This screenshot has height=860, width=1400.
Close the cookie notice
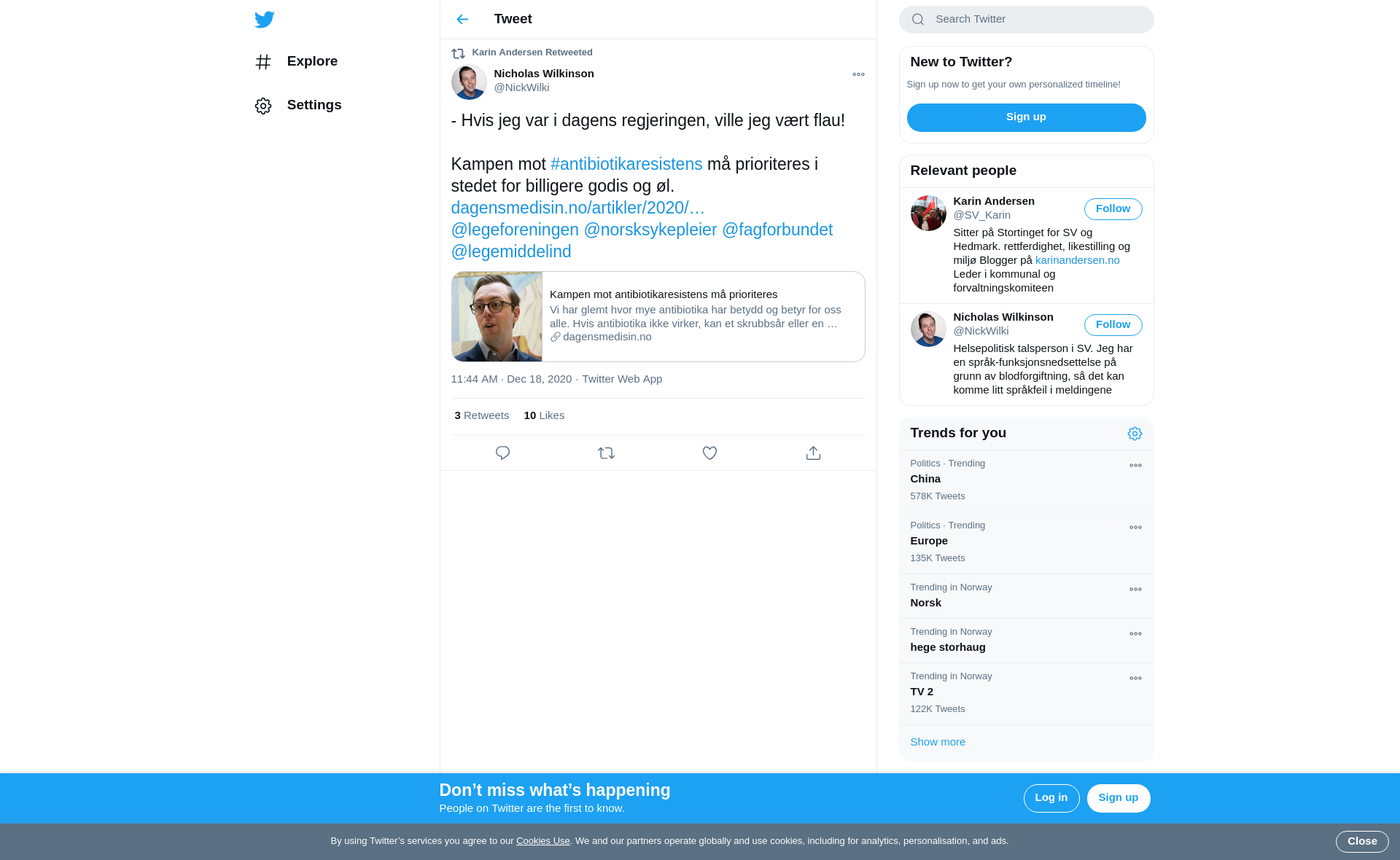click(1361, 842)
